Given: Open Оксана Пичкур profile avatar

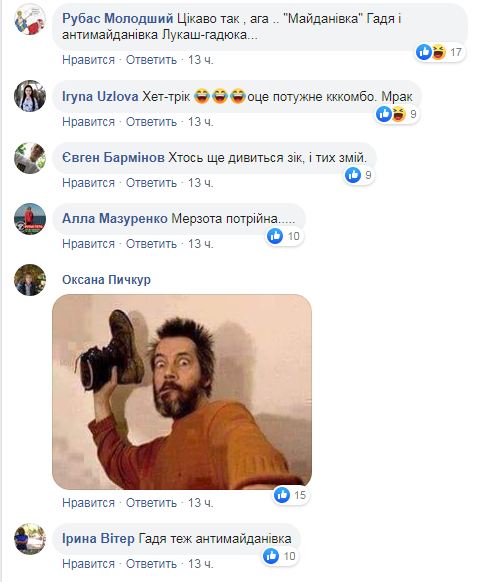Looking at the screenshot, I should (x=30, y=280).
